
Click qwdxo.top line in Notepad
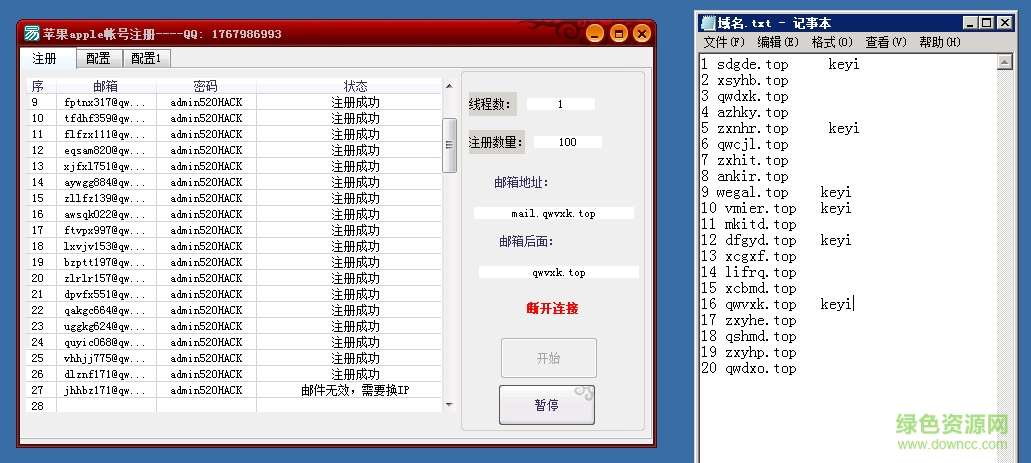click(748, 368)
